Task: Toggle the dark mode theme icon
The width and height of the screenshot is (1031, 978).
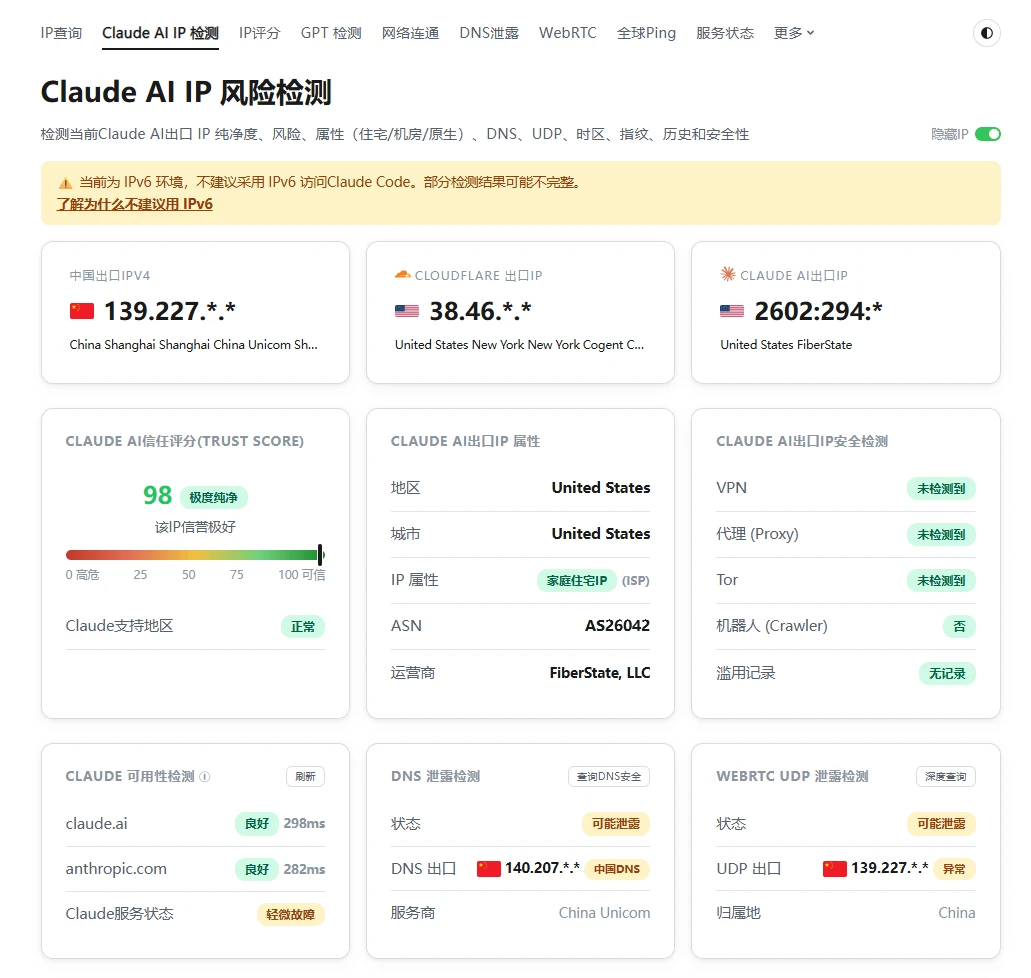Action: [x=986, y=33]
